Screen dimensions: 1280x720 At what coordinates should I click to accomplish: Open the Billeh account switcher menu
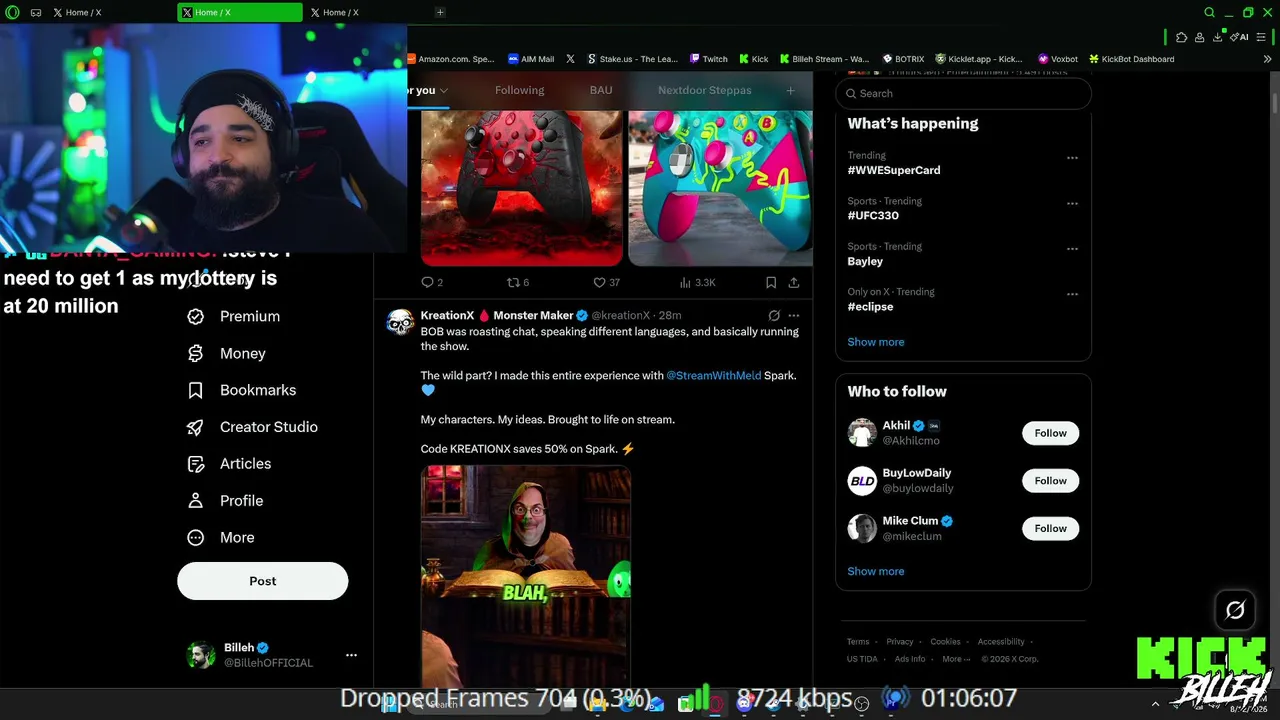pos(351,655)
